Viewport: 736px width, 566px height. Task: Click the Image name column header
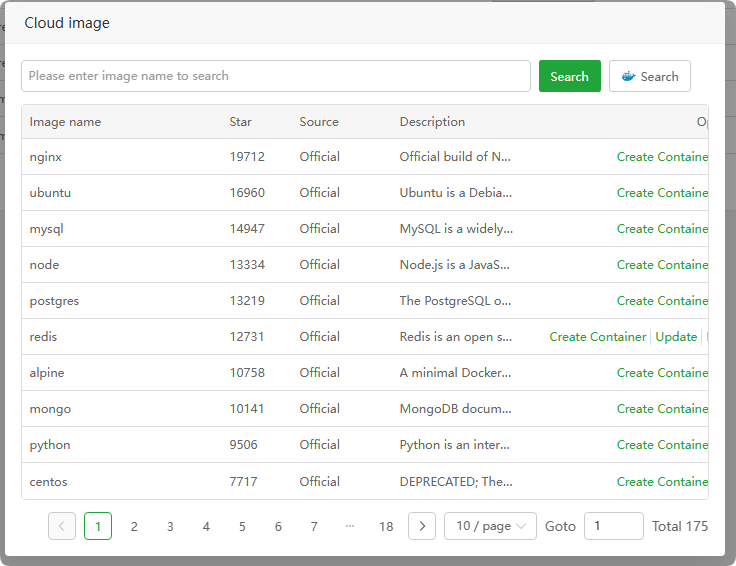tap(65, 122)
